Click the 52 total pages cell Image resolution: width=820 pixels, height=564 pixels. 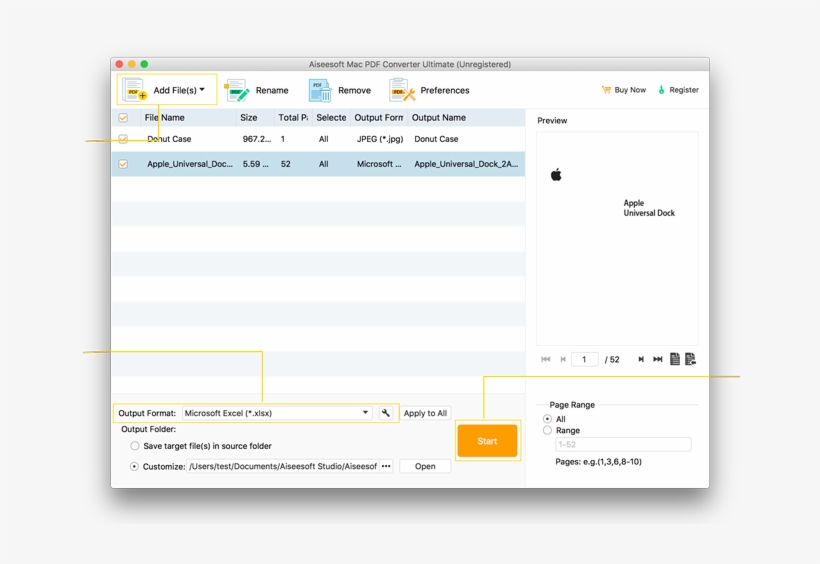tap(286, 164)
